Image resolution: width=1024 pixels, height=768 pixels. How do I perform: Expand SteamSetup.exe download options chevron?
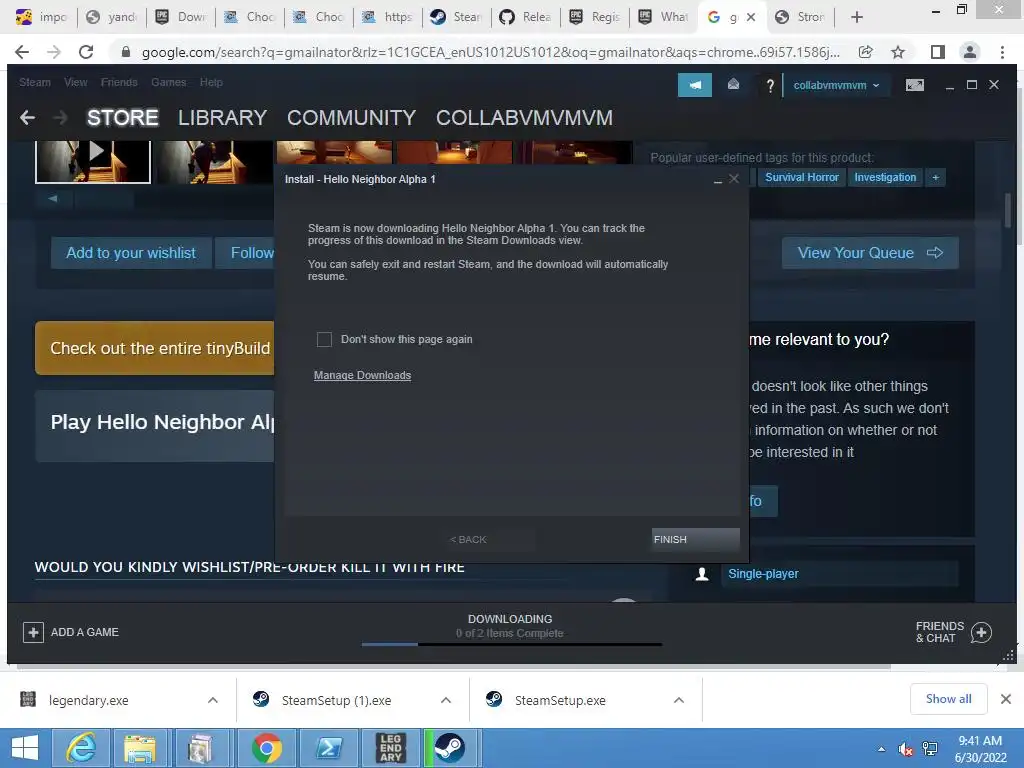click(679, 700)
